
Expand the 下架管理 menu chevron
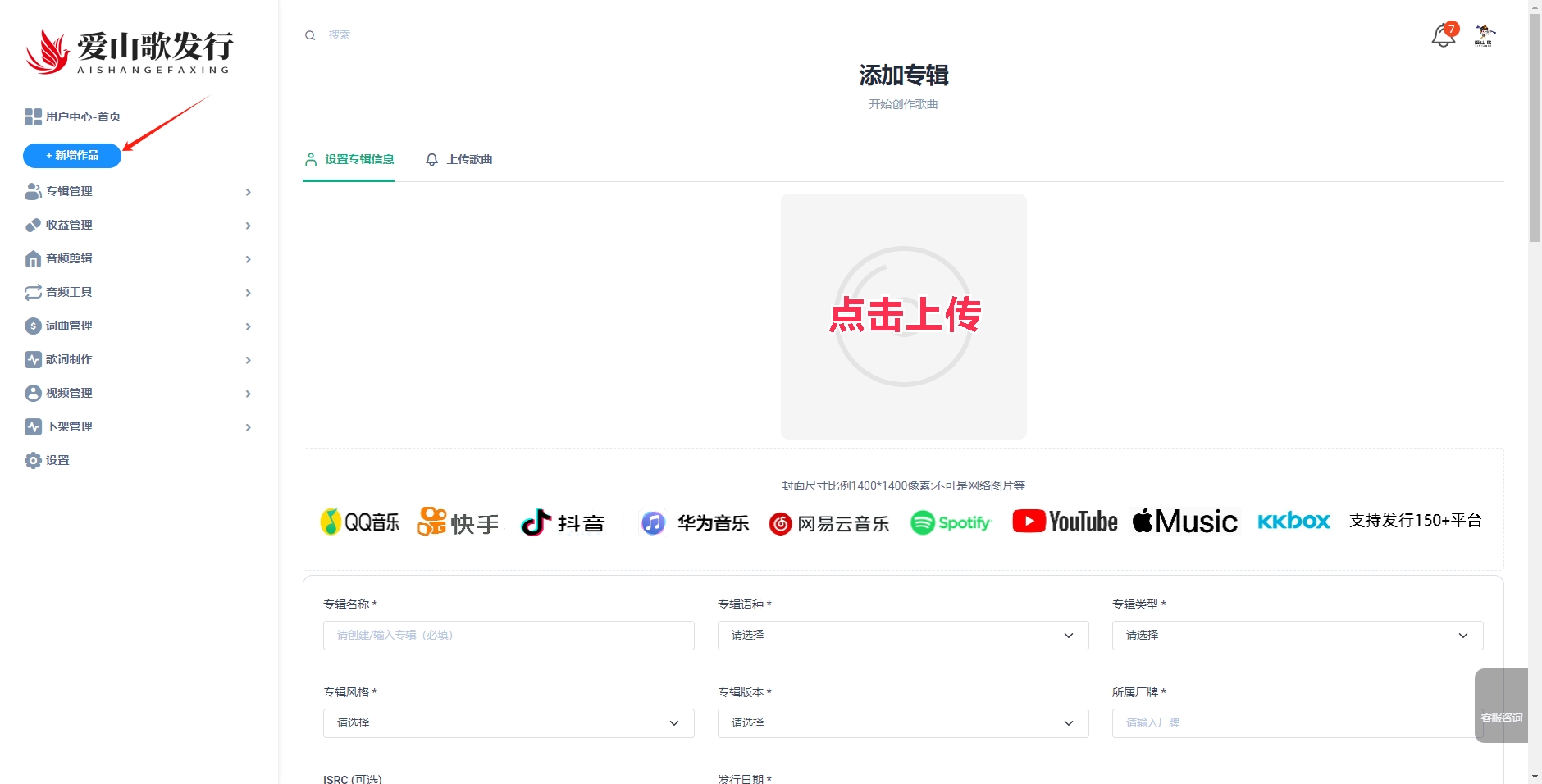click(x=248, y=427)
